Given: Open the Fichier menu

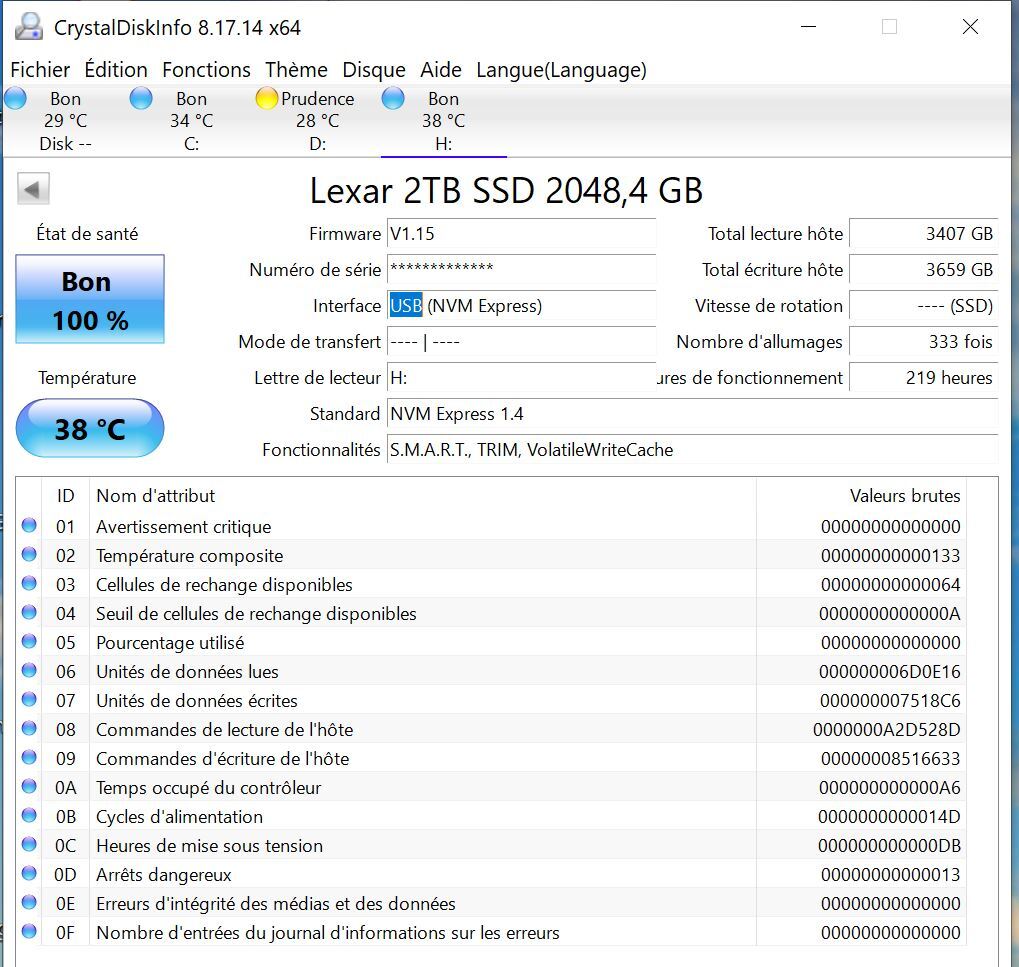Looking at the screenshot, I should coord(40,70).
